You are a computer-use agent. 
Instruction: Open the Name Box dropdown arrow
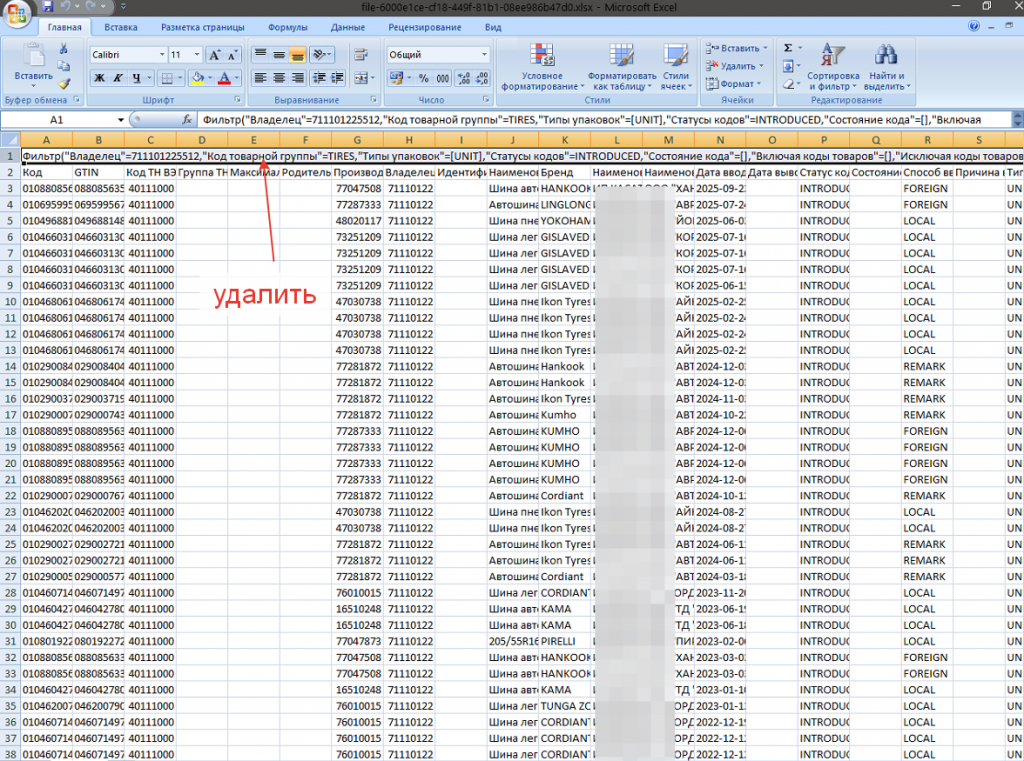pyautogui.click(x=120, y=119)
